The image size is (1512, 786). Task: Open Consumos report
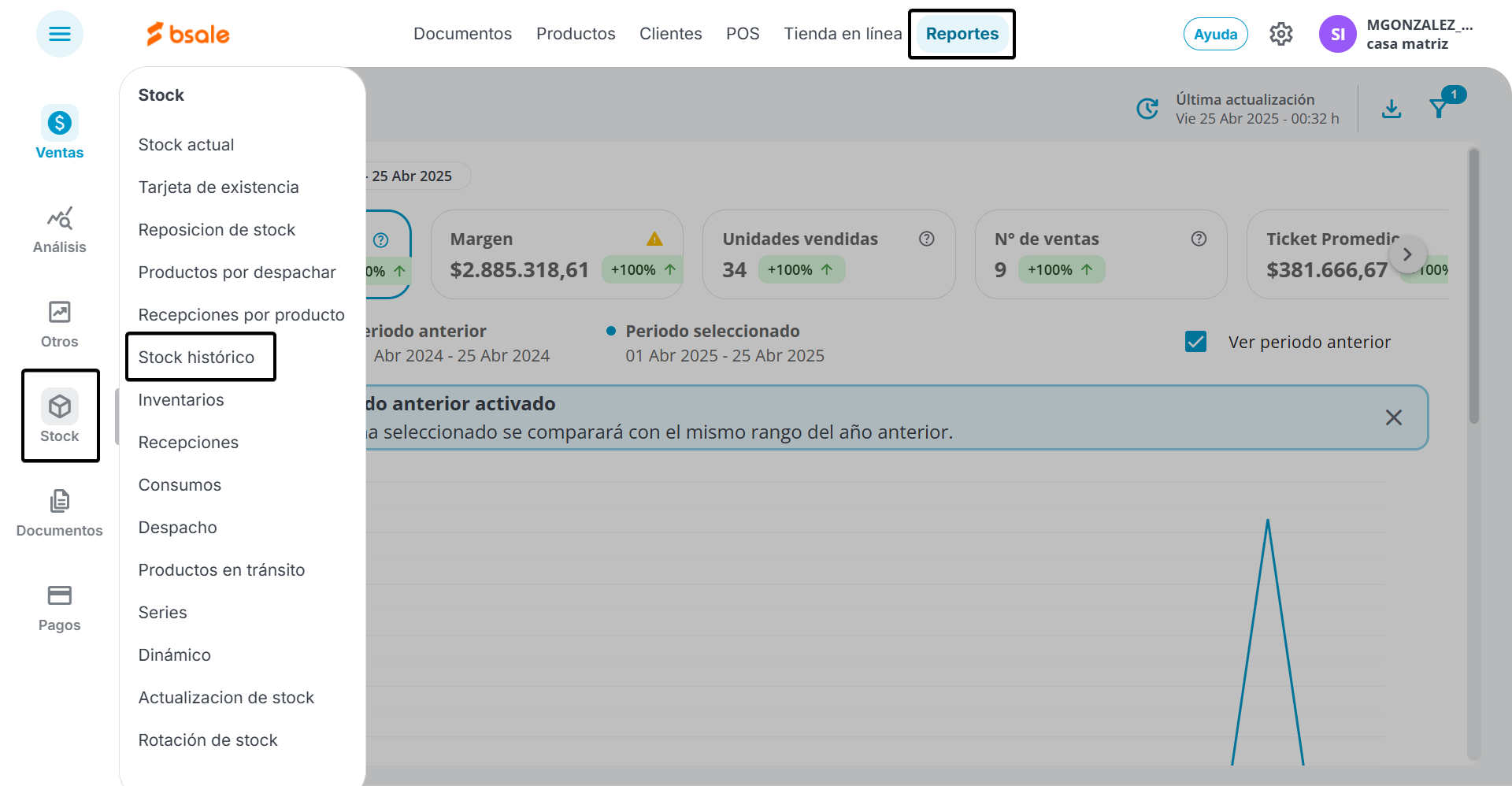pyautogui.click(x=180, y=485)
